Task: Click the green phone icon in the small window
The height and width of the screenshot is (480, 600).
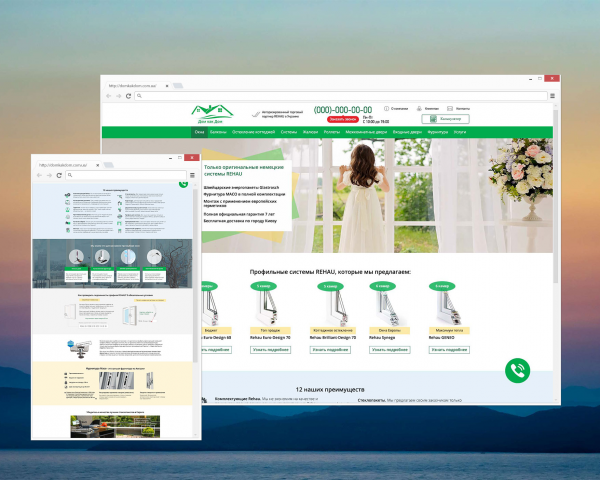Action: point(183,184)
